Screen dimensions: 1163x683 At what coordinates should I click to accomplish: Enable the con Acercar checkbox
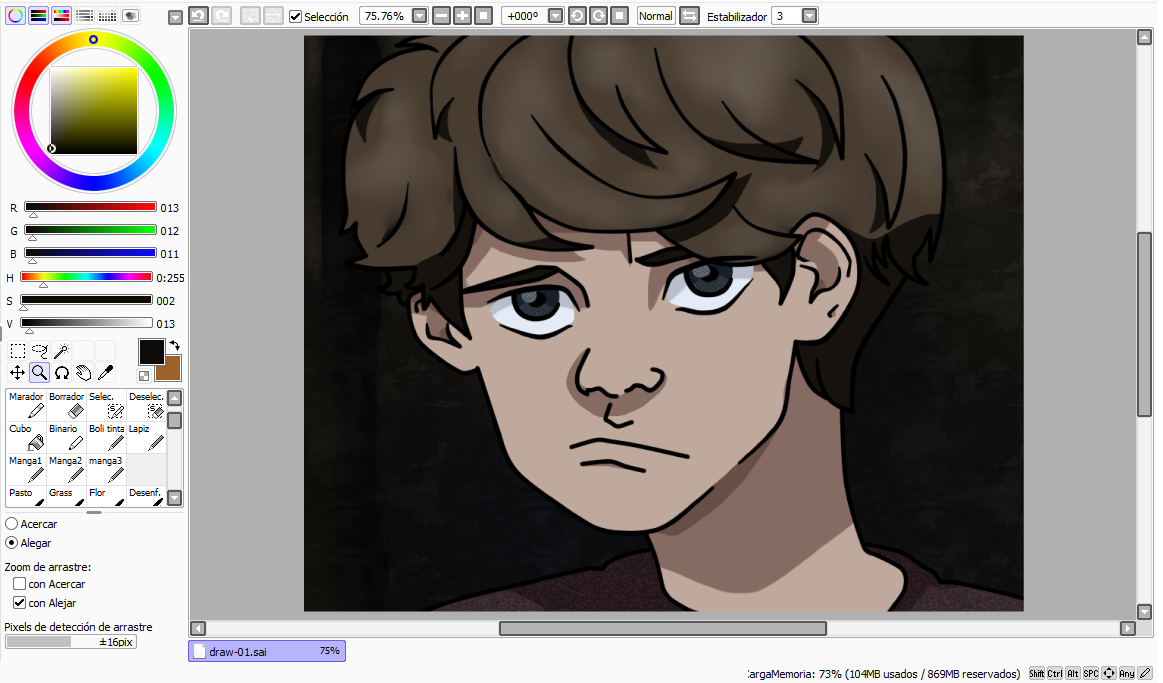(19, 584)
